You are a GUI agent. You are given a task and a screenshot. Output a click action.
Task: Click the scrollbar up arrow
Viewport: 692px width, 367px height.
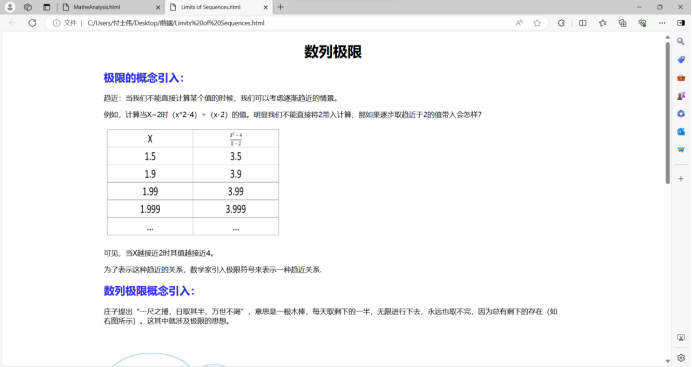pos(668,38)
